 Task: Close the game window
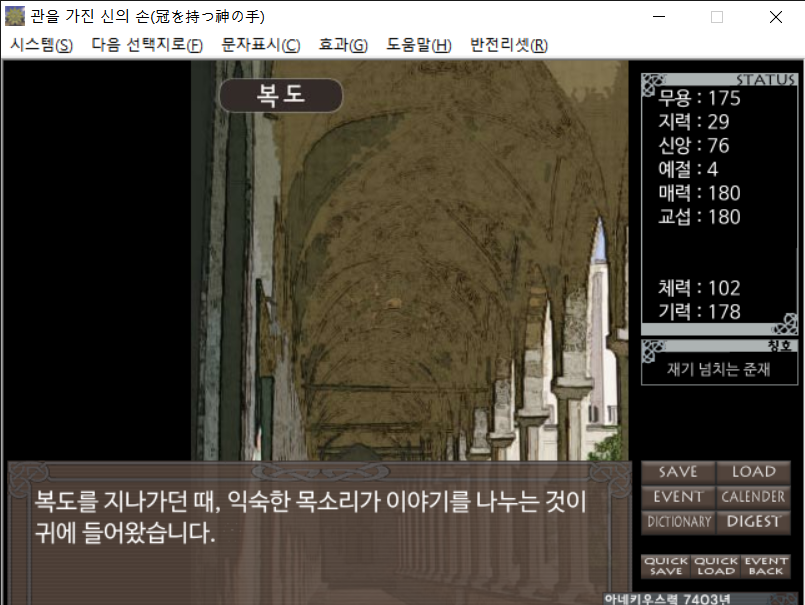[x=776, y=17]
